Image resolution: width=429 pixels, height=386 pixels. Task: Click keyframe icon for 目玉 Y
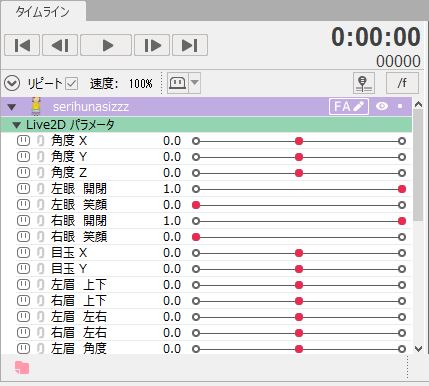pos(23,269)
